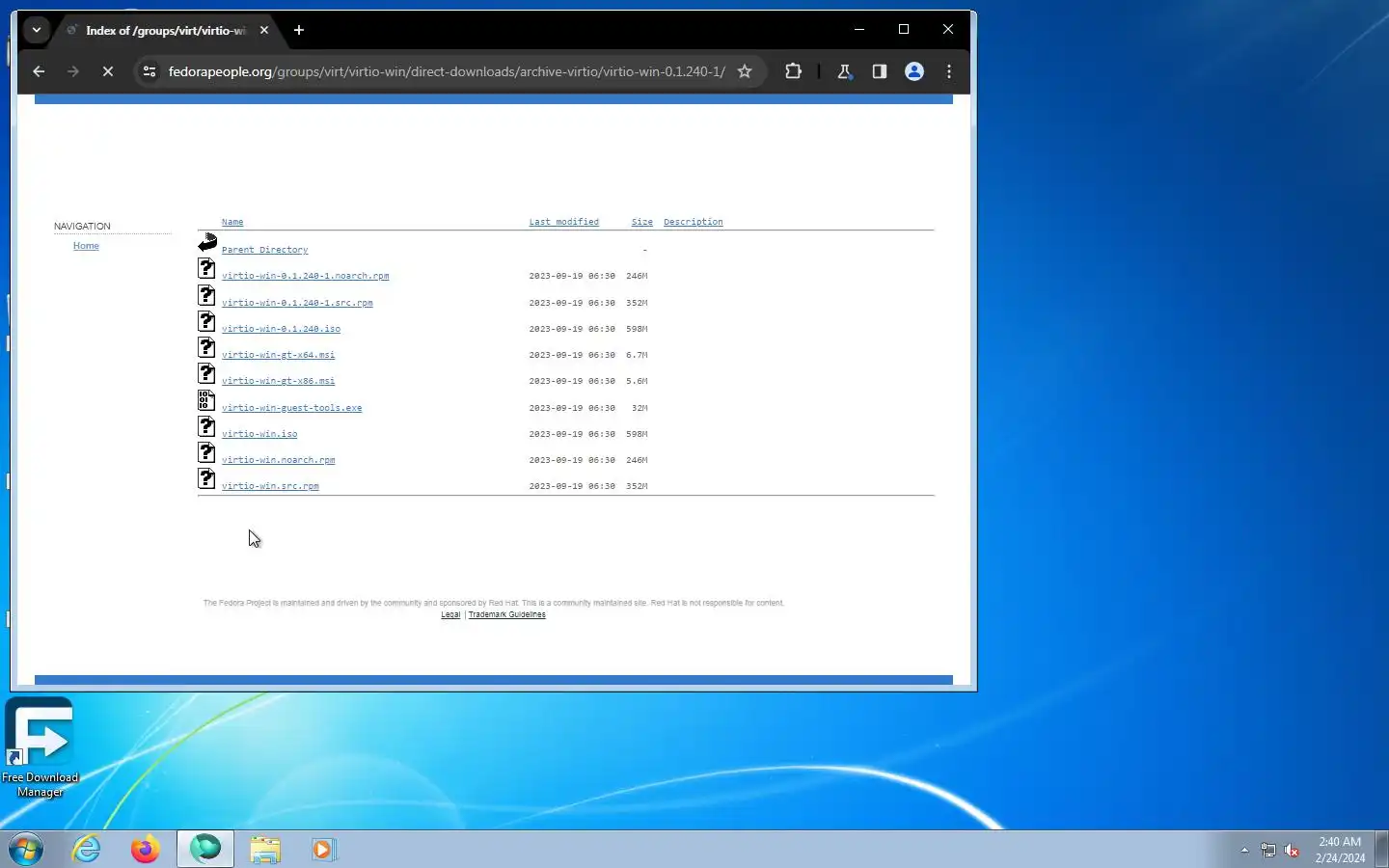1389x868 pixels.
Task: Select the 5.6M size of gt-x86.msi
Action: [637, 381]
